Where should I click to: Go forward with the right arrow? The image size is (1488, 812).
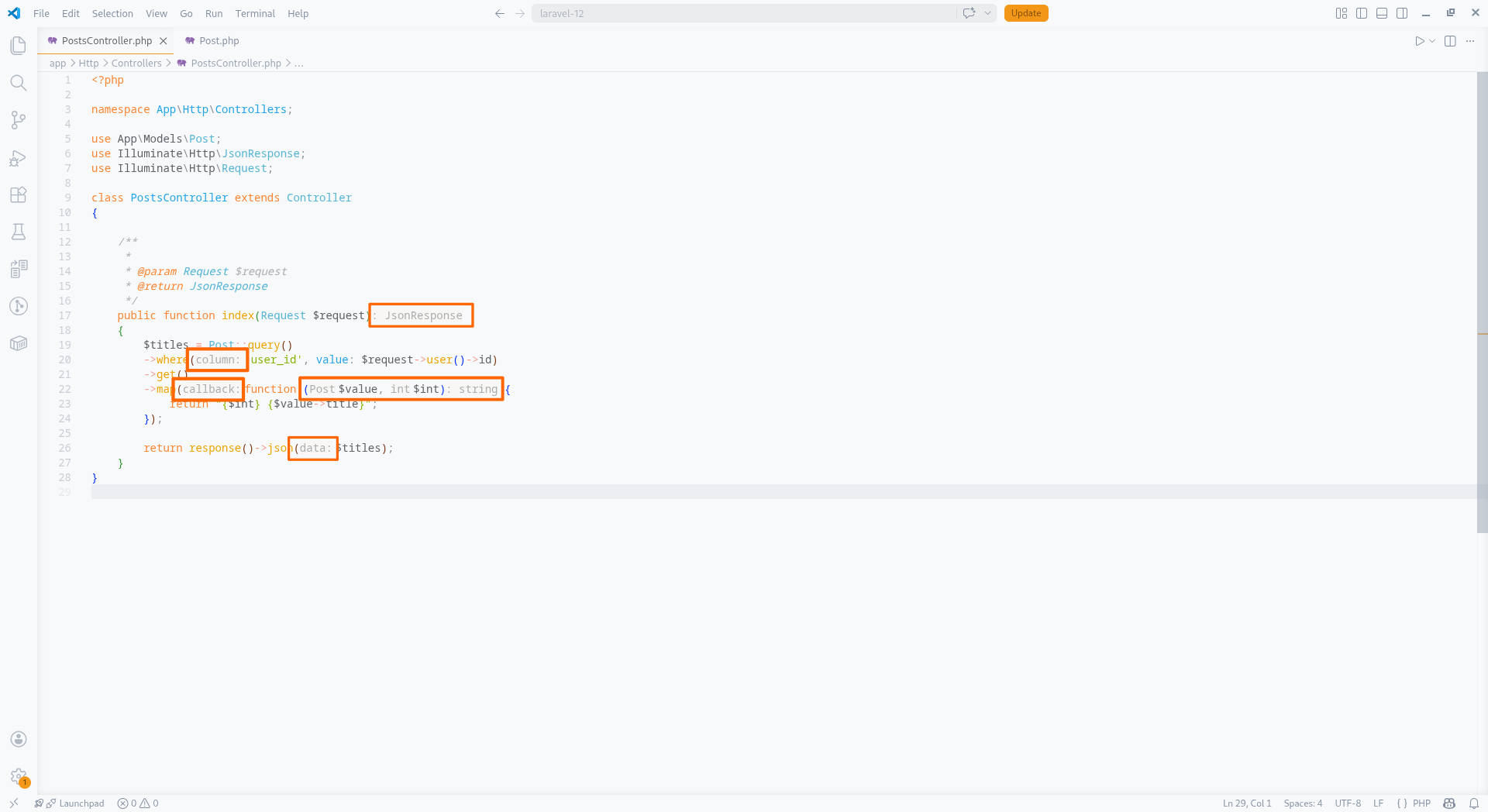pos(520,13)
